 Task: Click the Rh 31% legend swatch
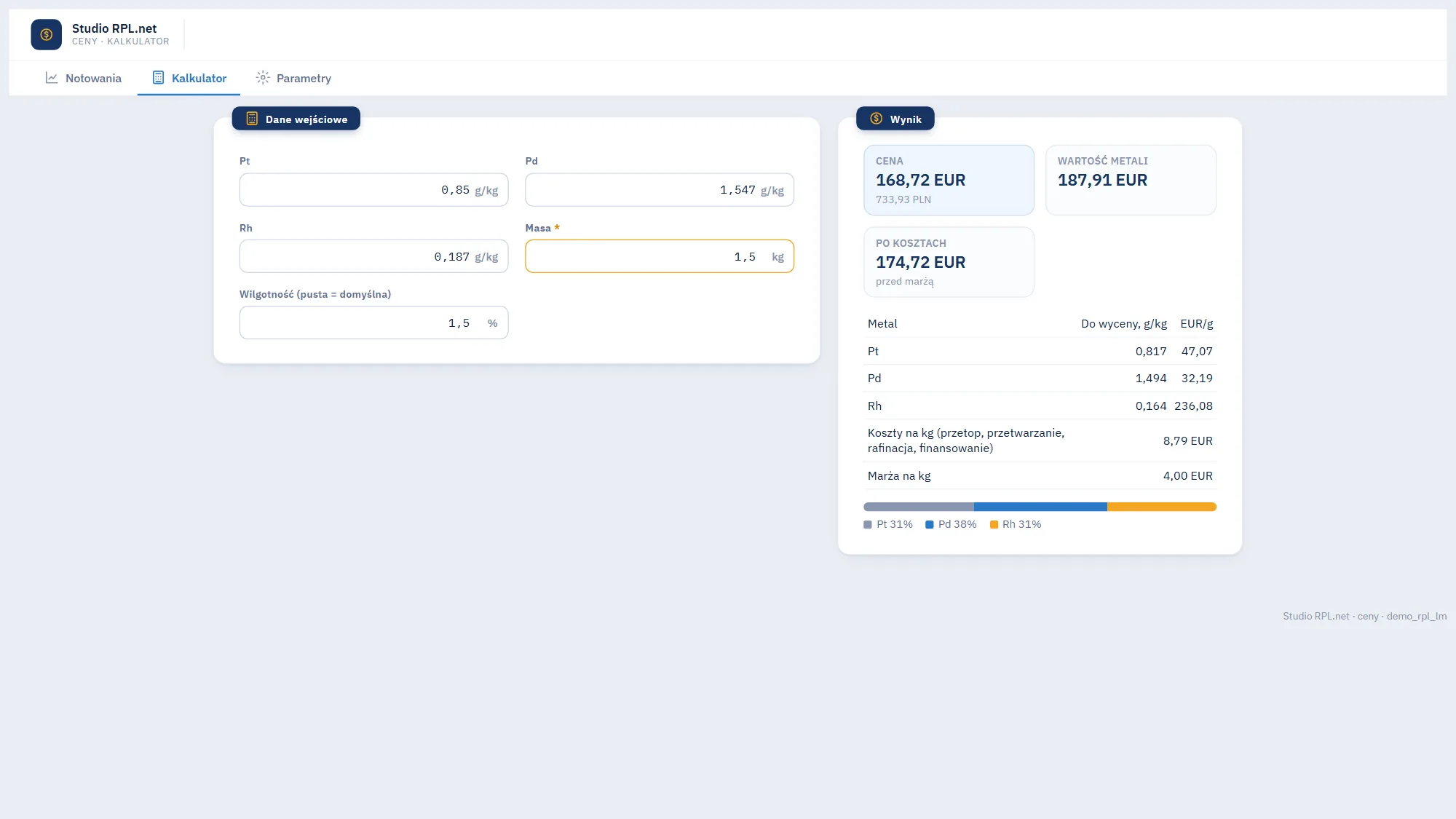(994, 525)
